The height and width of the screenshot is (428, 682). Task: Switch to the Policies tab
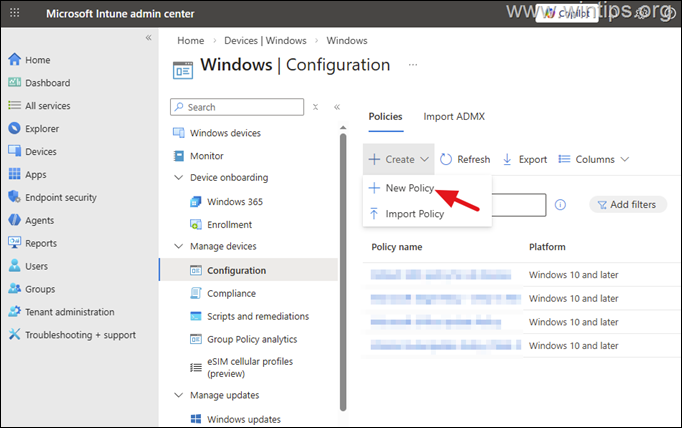point(385,117)
